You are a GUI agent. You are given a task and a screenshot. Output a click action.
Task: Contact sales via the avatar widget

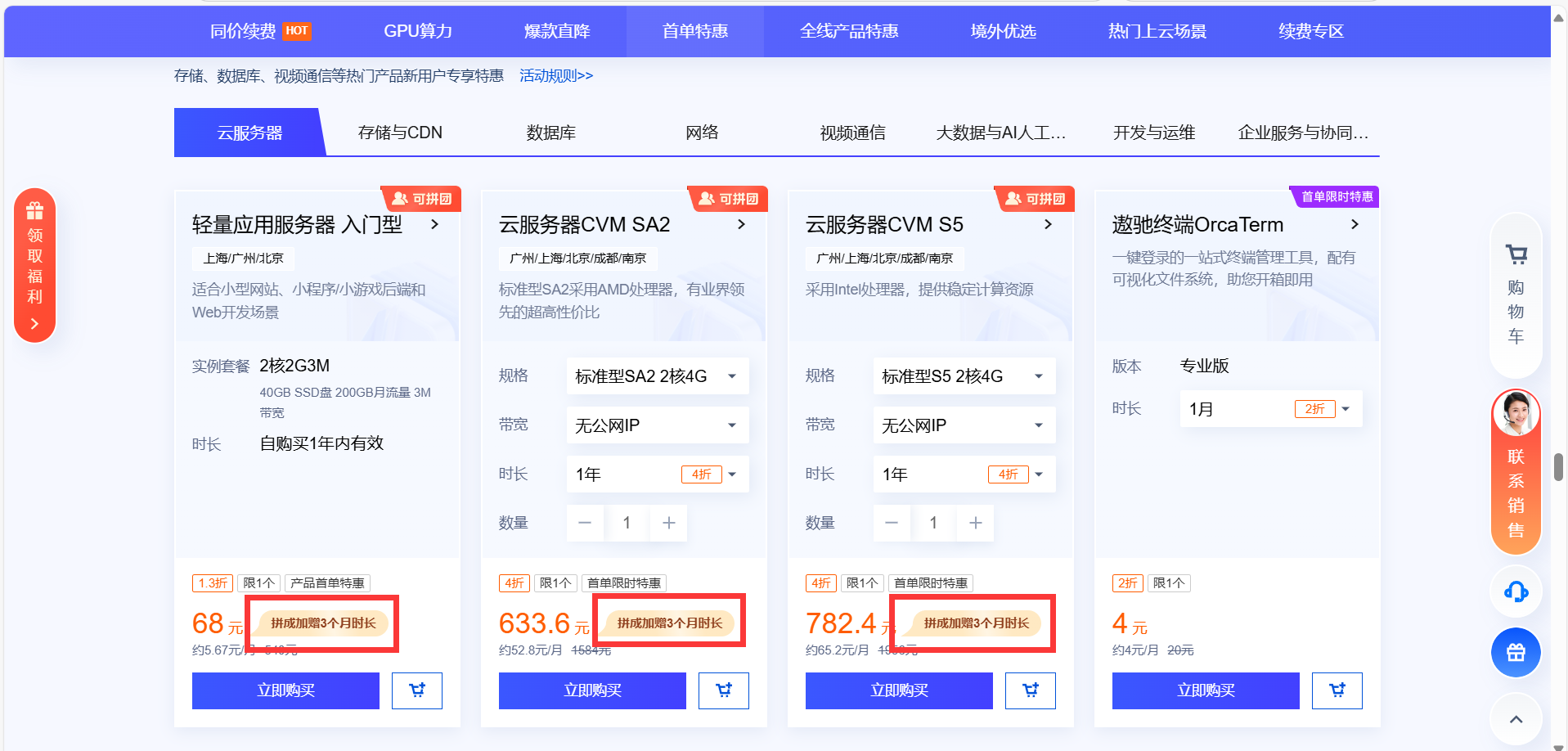pos(1516,471)
